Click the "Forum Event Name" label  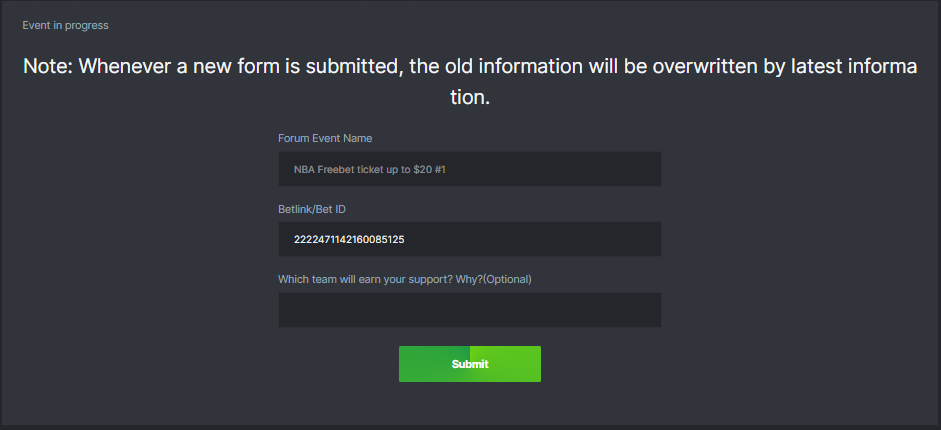pyautogui.click(x=325, y=138)
